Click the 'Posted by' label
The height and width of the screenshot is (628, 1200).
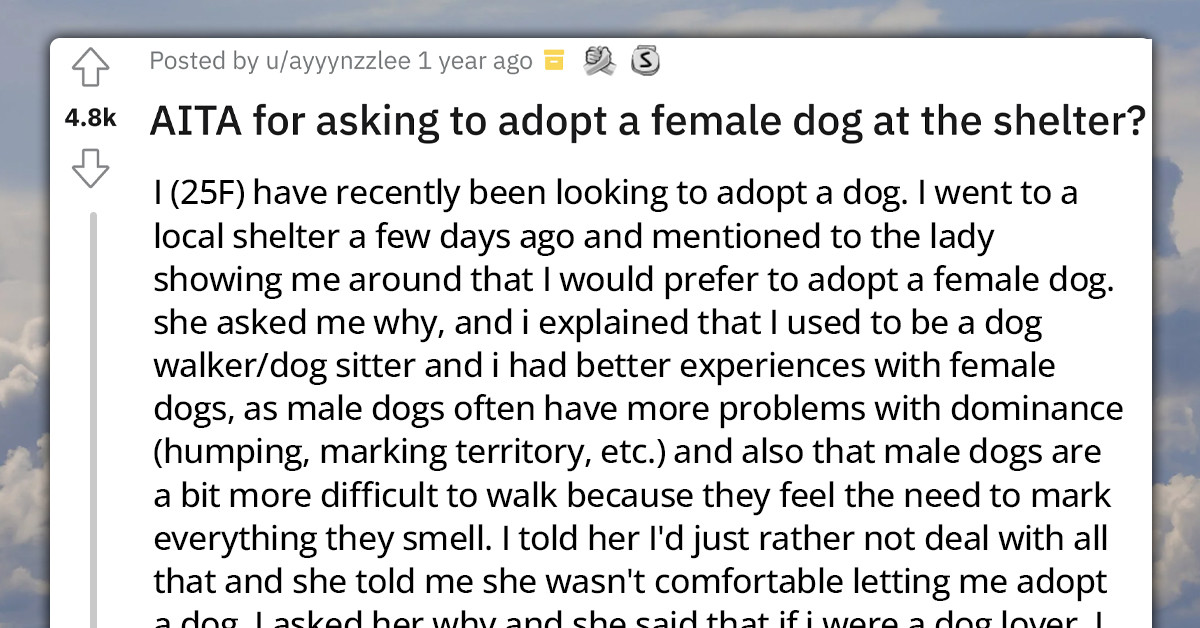[x=200, y=61]
